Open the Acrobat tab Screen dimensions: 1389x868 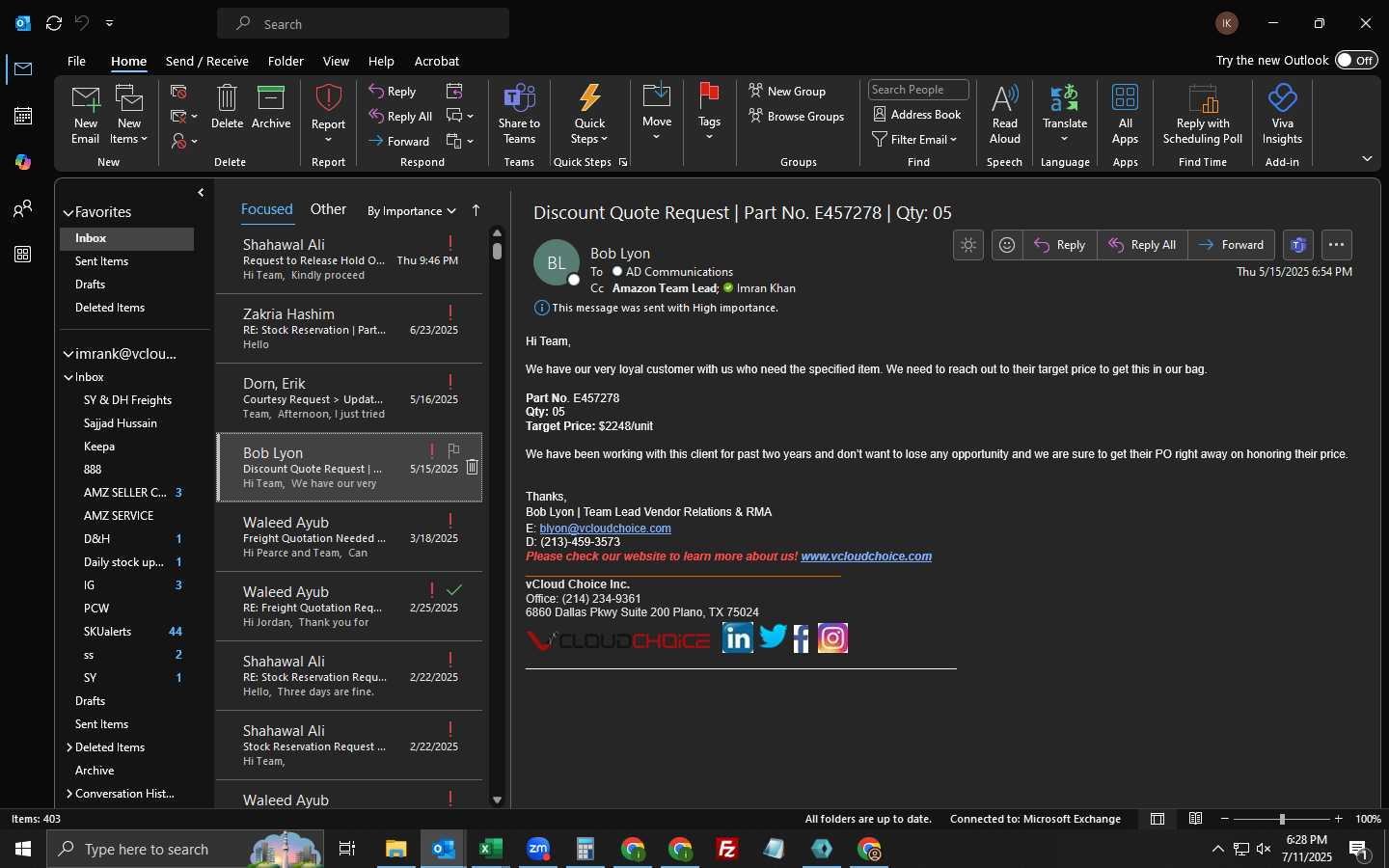coord(437,61)
